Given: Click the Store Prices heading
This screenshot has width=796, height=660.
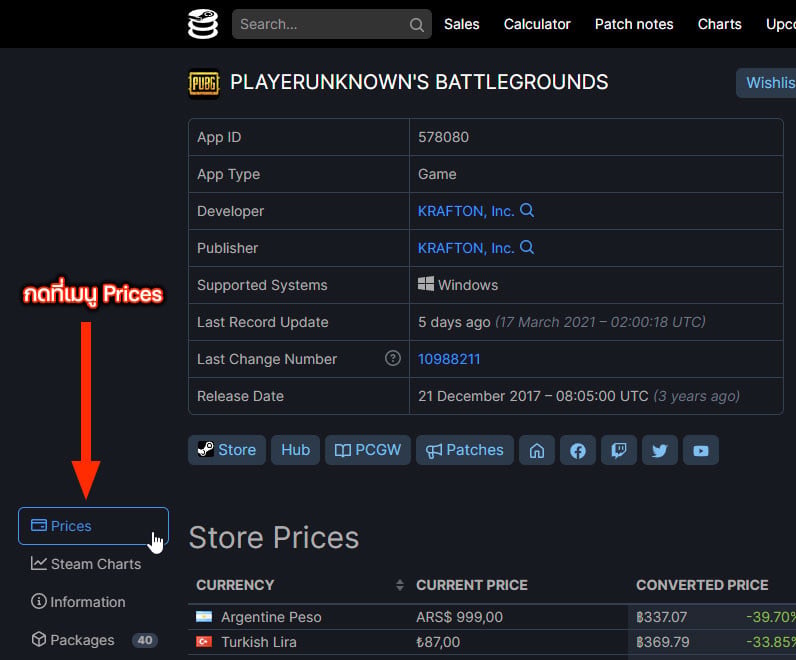Looking at the screenshot, I should pos(274,537).
